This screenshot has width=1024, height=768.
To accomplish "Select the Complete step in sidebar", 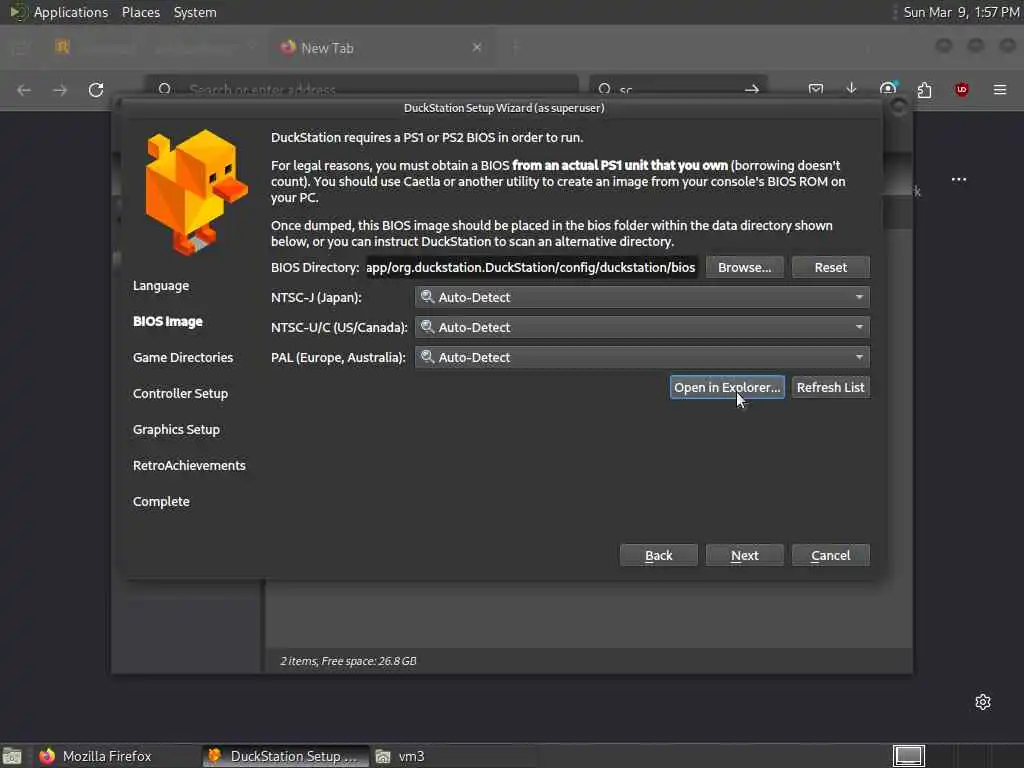I will (x=161, y=502).
